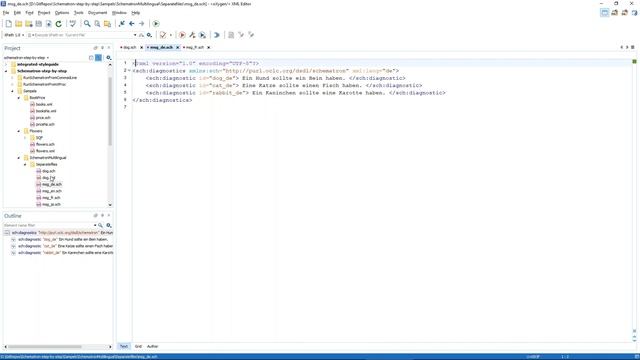640x360 pixels.
Task: Click the green validation status square in the editor
Action: coord(634,62)
